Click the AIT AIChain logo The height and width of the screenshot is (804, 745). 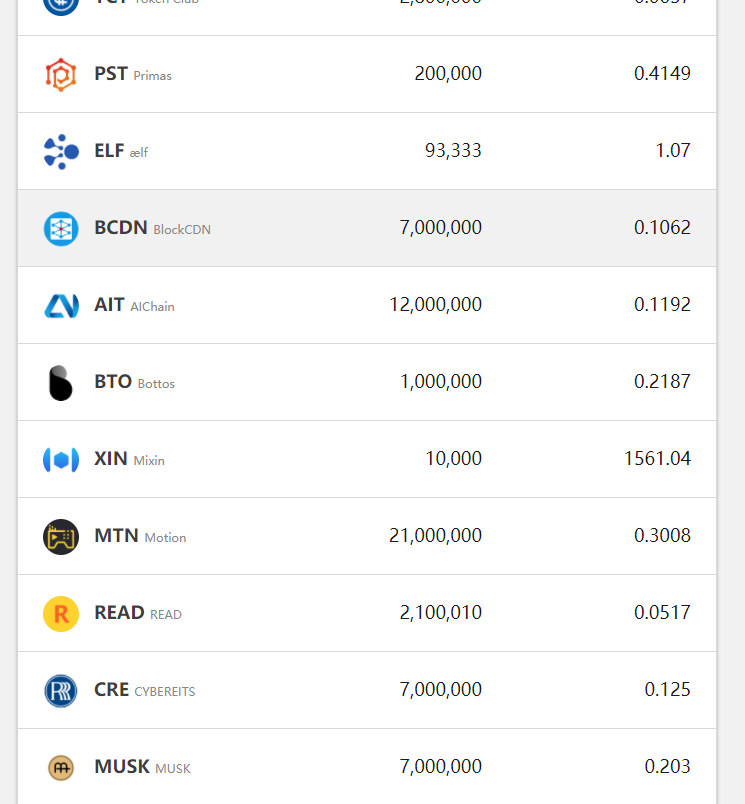click(x=61, y=306)
